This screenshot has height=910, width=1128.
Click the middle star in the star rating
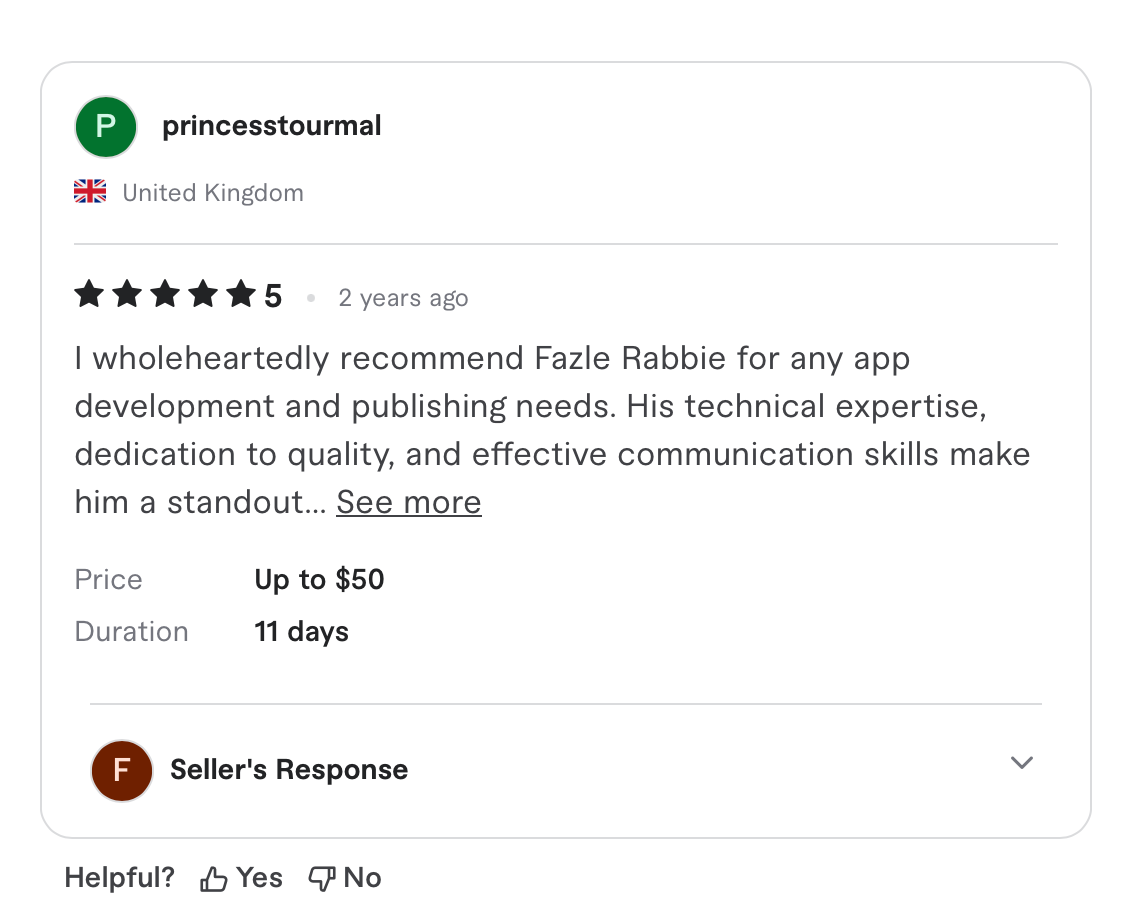coord(165,293)
